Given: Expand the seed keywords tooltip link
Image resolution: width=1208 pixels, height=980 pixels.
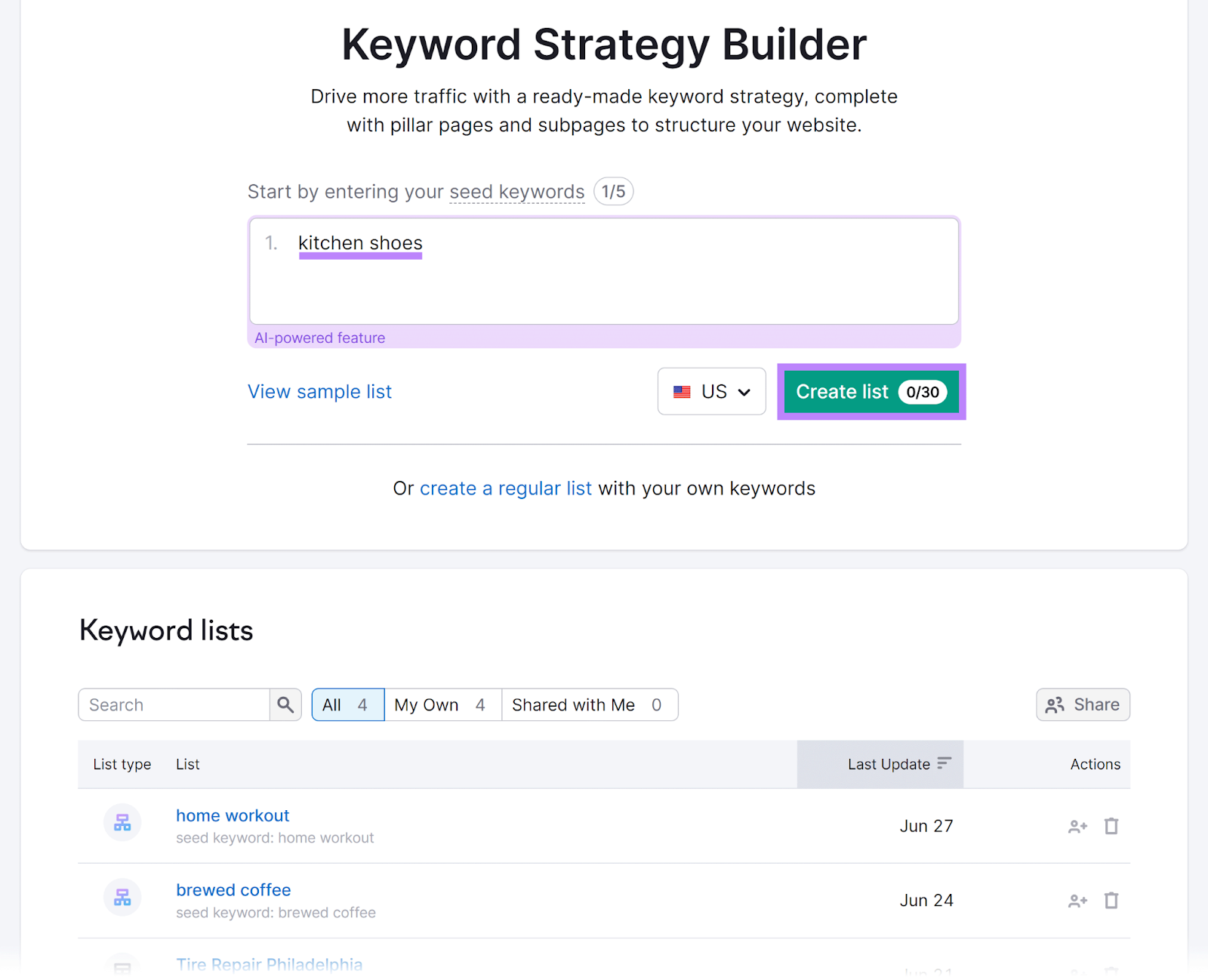Looking at the screenshot, I should point(516,192).
